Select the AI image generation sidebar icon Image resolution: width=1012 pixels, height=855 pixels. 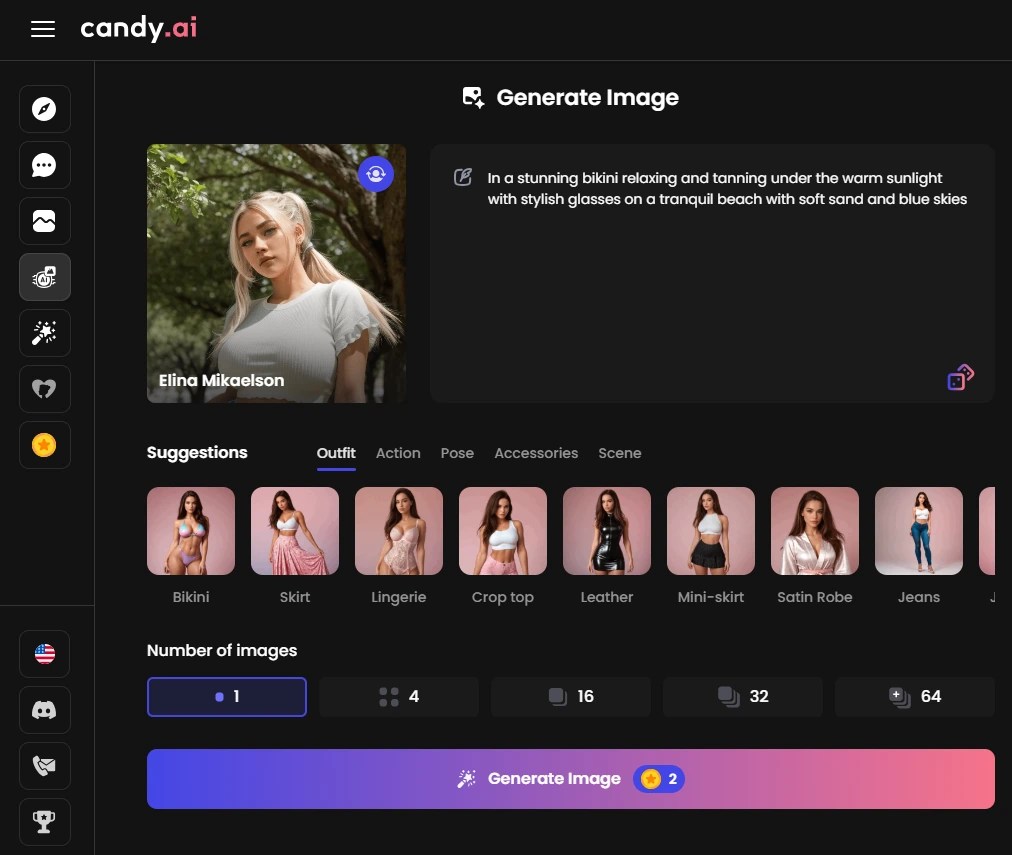click(x=44, y=277)
